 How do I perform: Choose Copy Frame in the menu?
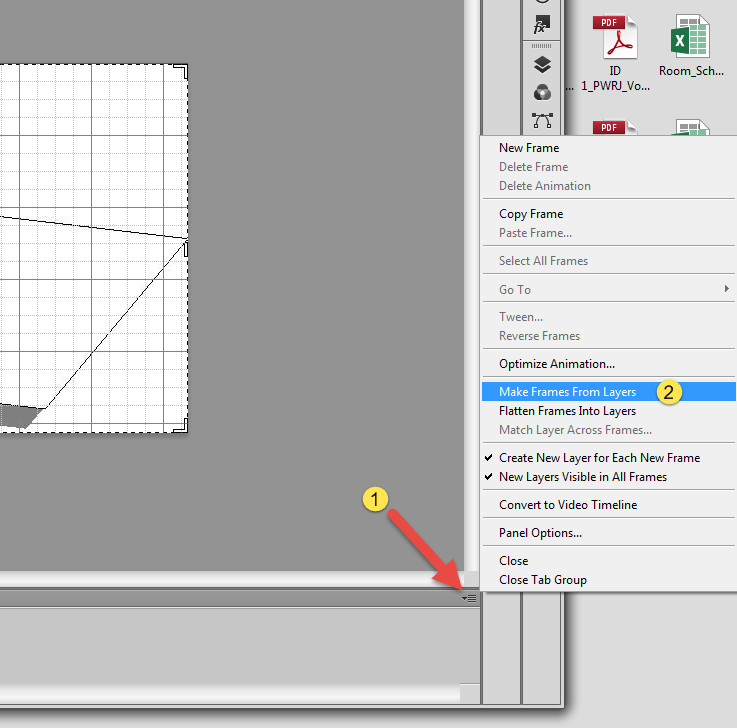[608, 214]
